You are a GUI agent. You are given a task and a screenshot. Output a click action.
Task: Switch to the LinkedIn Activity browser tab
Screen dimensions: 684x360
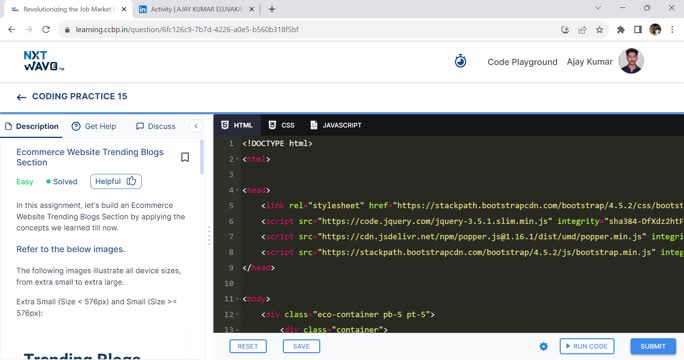point(195,9)
